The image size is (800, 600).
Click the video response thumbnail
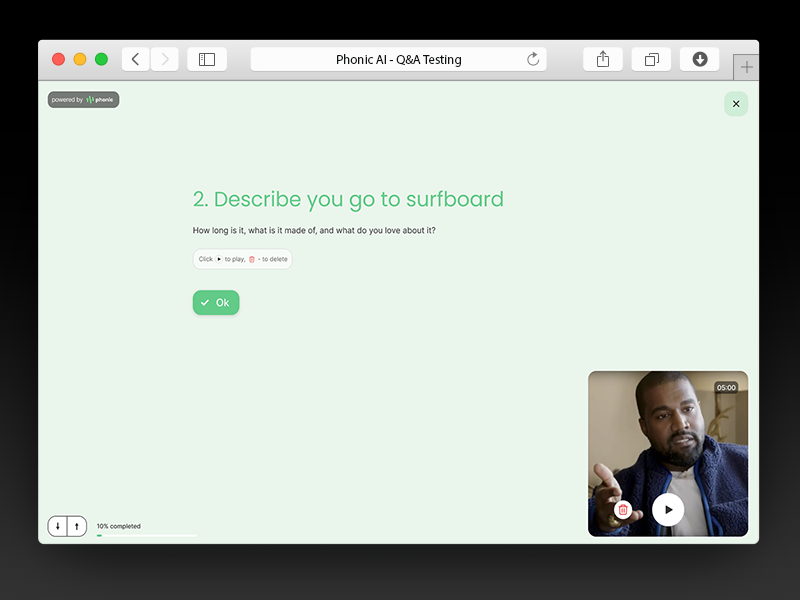point(668,454)
